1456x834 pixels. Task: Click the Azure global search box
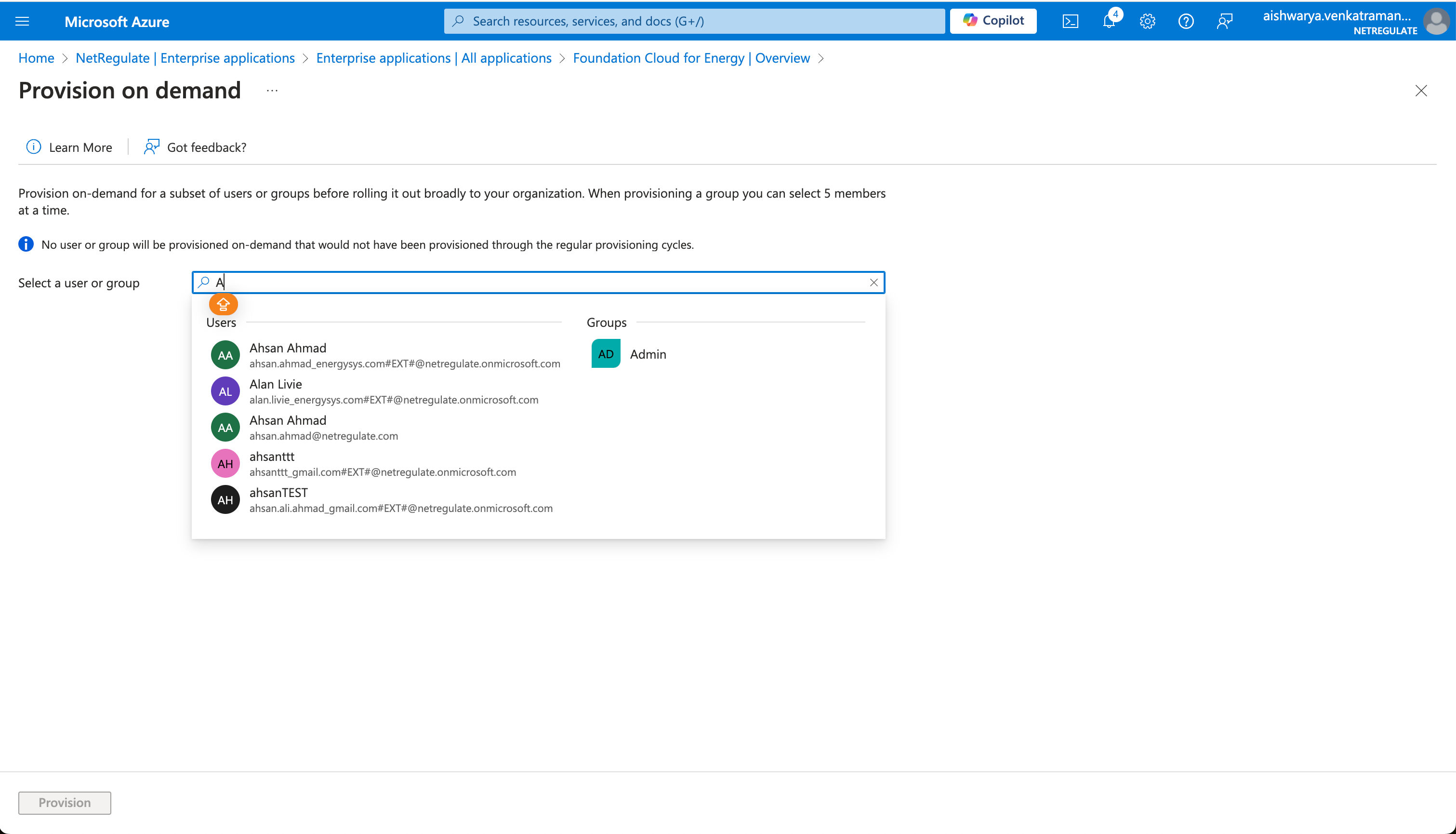coord(694,21)
